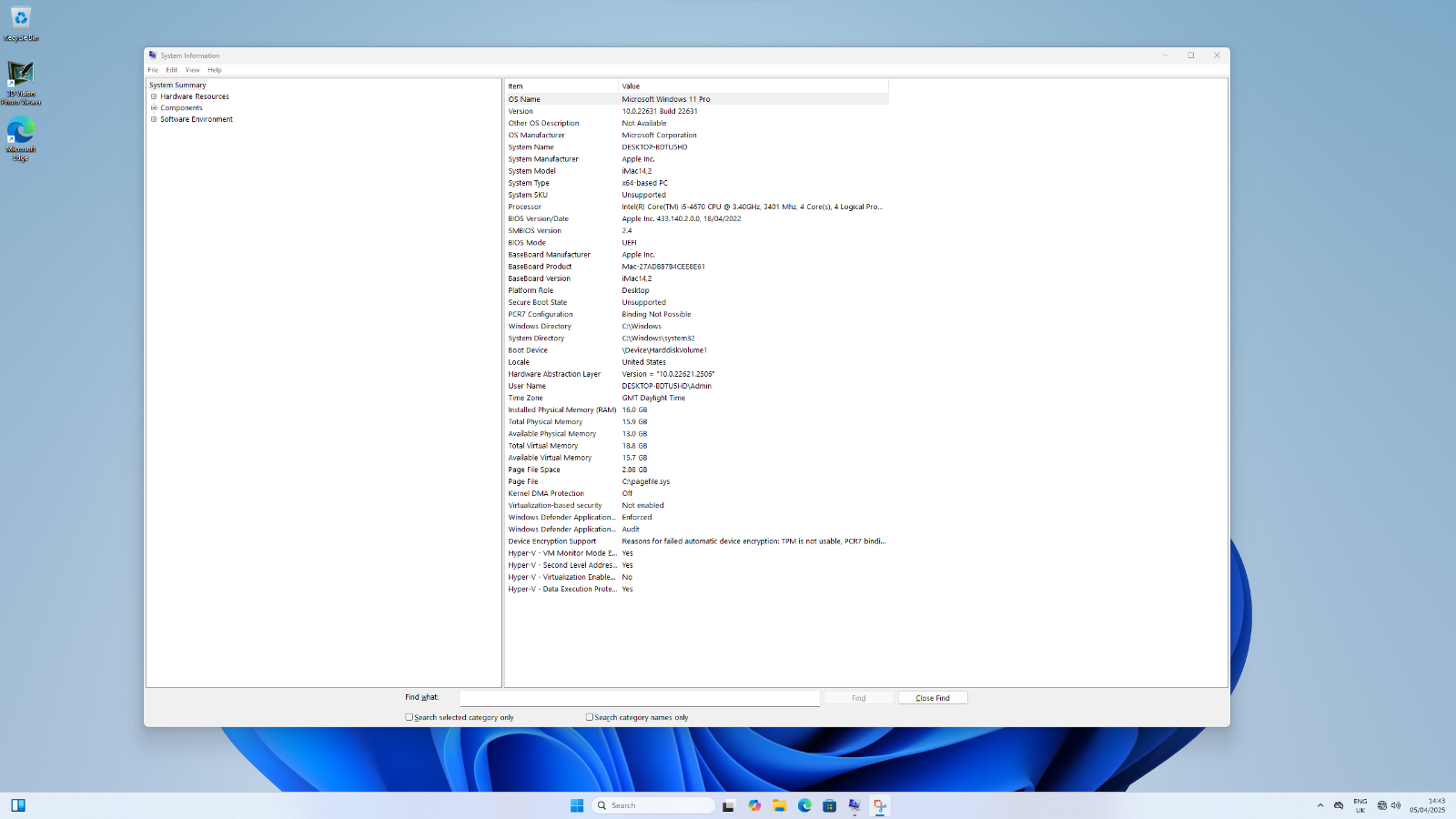Screen dimensions: 1456x819
Task: Open the clock and date flyout
Action: (x=1428, y=805)
